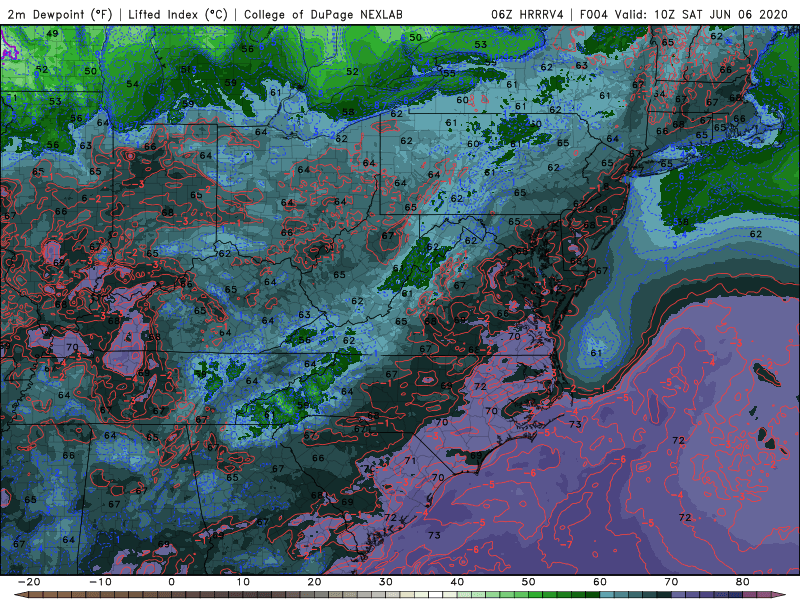Click the 40 label on the color scale

[x=457, y=582]
